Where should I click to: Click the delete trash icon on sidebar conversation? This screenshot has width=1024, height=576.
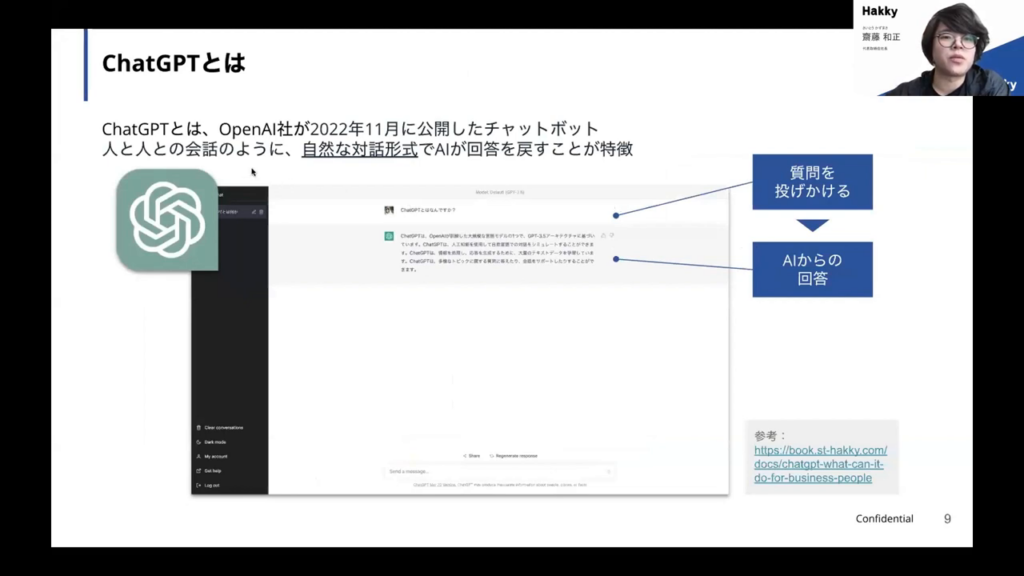pos(261,211)
